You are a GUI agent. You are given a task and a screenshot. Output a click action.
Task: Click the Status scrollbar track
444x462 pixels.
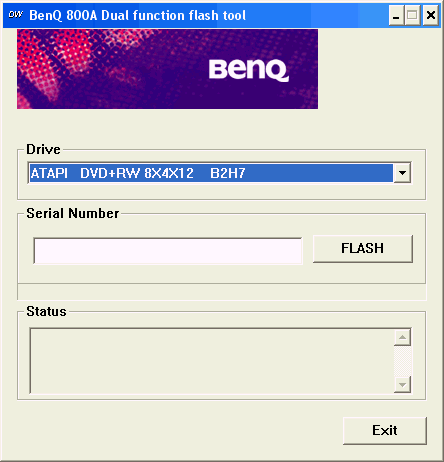(402, 361)
